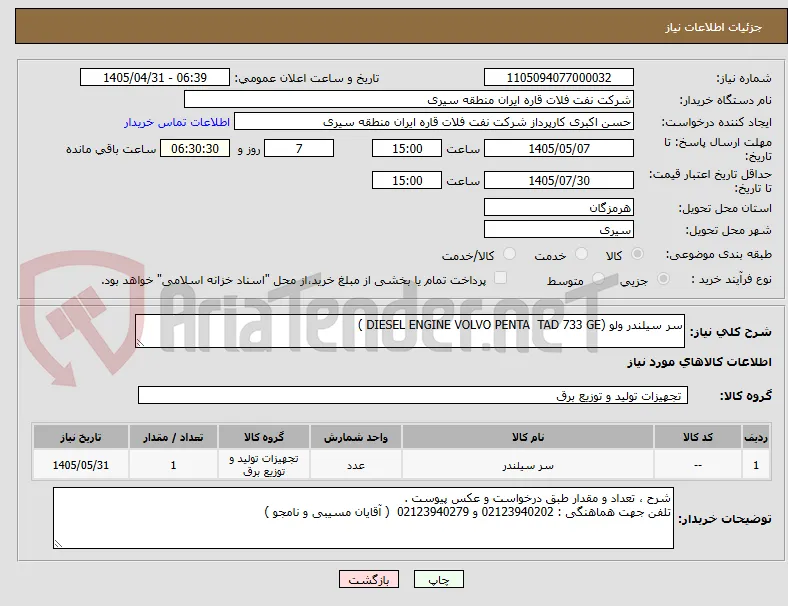The image size is (788, 606).
Task: Click the واحد شمارش column header
Action: (356, 437)
